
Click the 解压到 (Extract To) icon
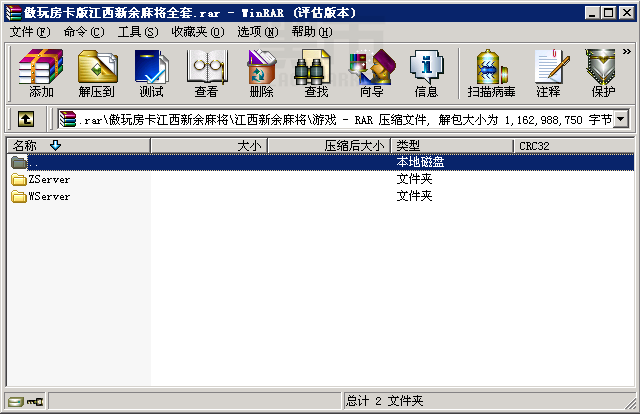coord(97,73)
